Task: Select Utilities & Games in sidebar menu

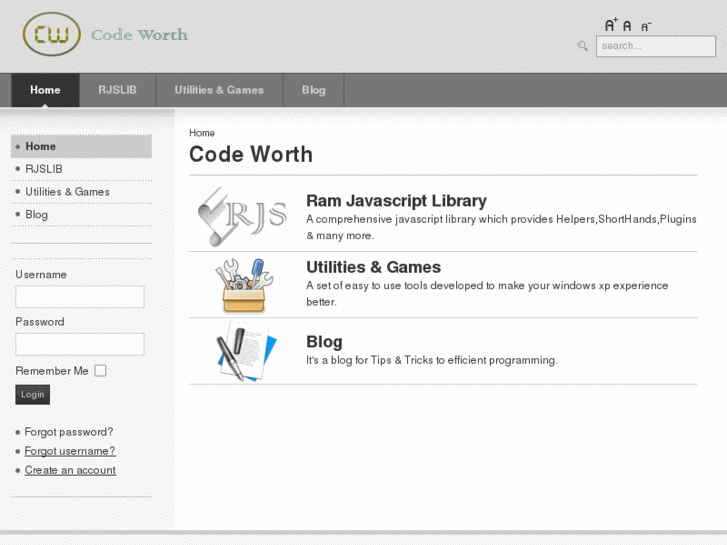Action: [81, 192]
